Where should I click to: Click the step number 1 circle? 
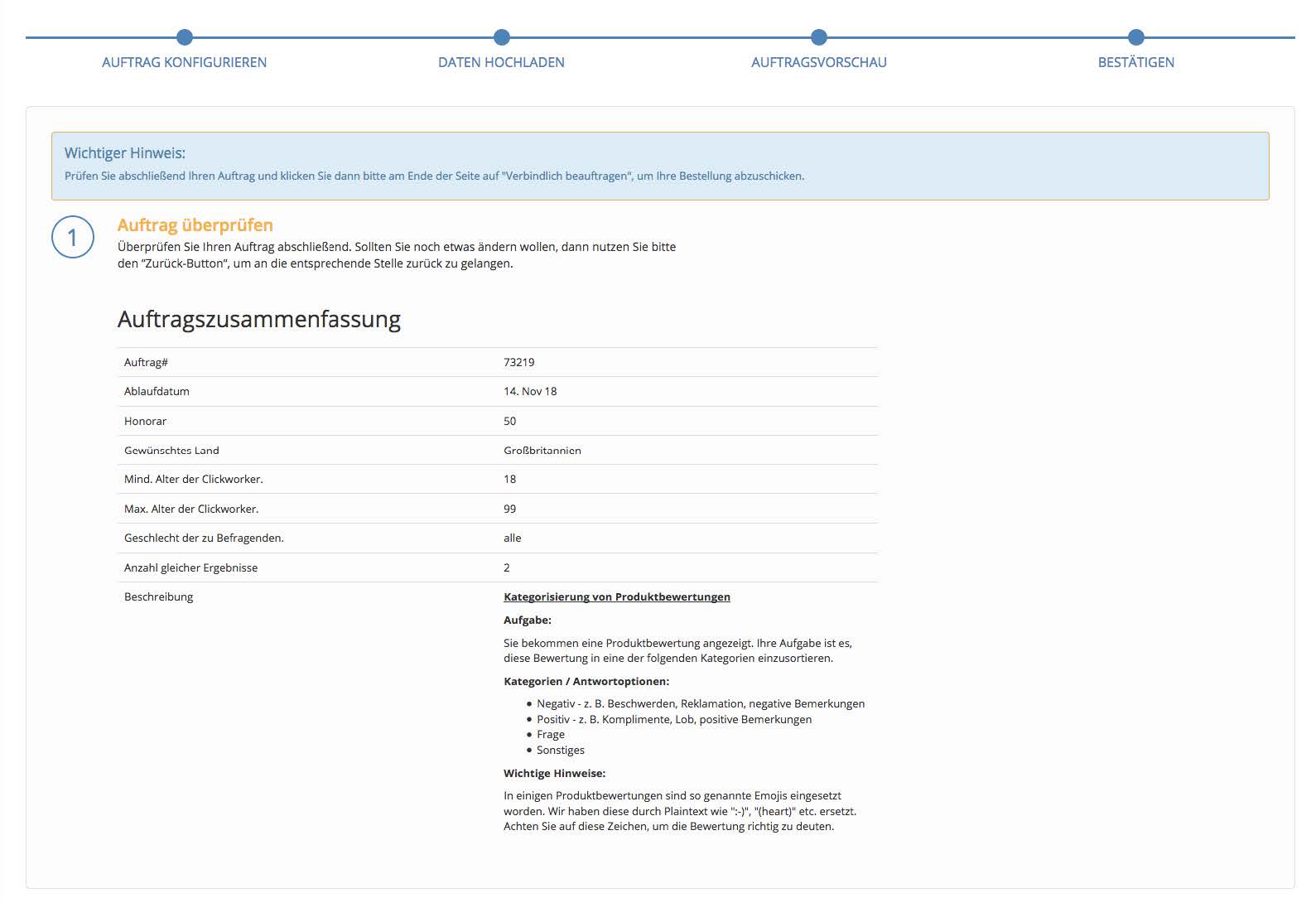point(73,237)
